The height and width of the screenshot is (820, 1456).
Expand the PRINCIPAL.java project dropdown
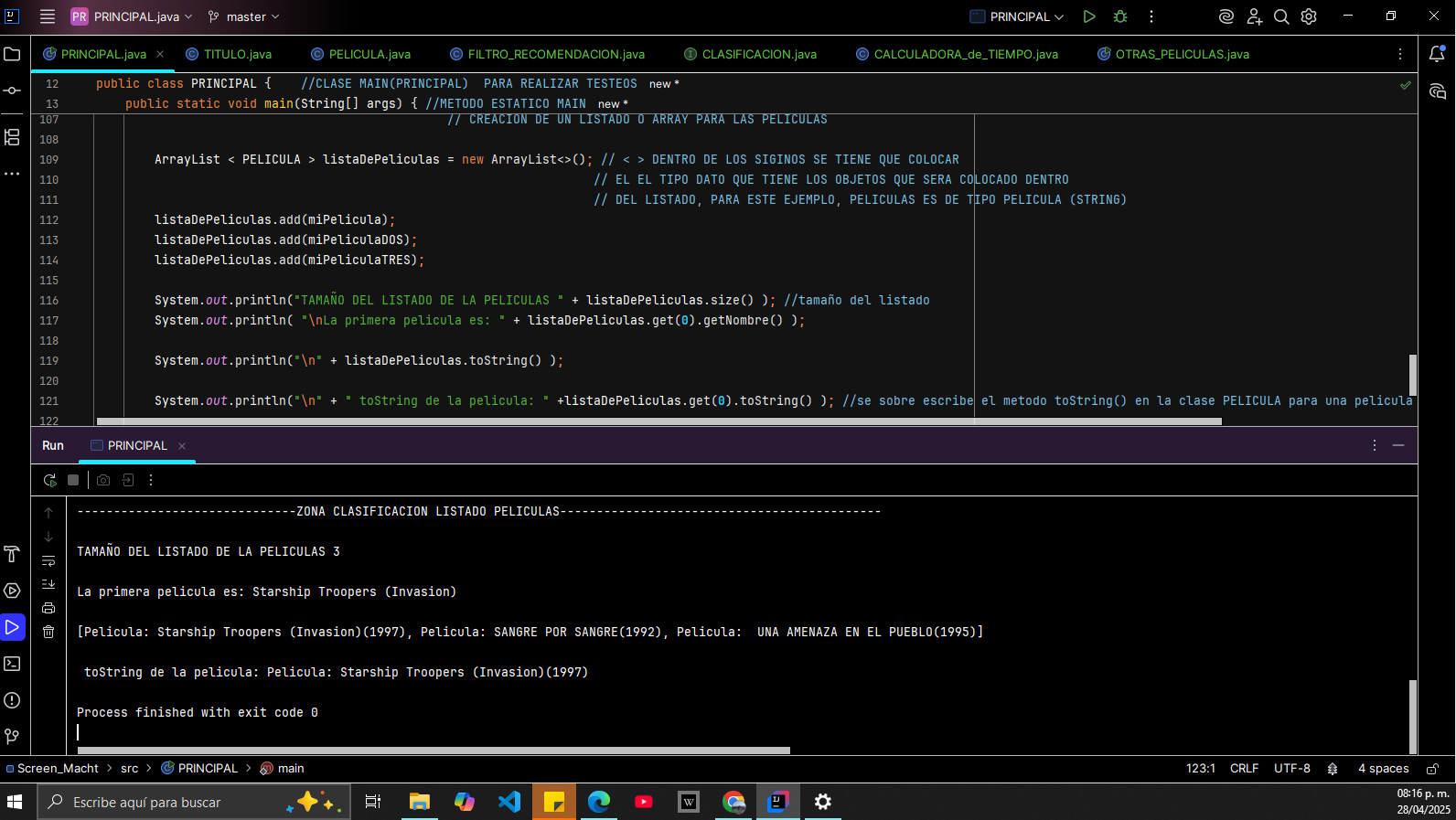(132, 16)
